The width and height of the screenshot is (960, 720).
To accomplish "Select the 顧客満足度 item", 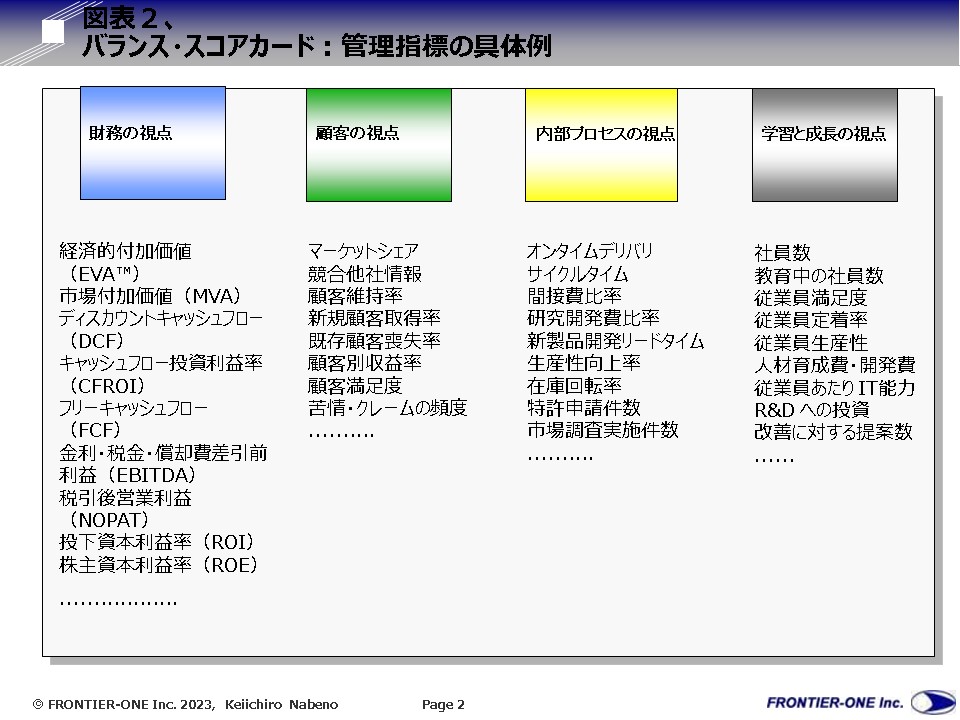I will (355, 385).
